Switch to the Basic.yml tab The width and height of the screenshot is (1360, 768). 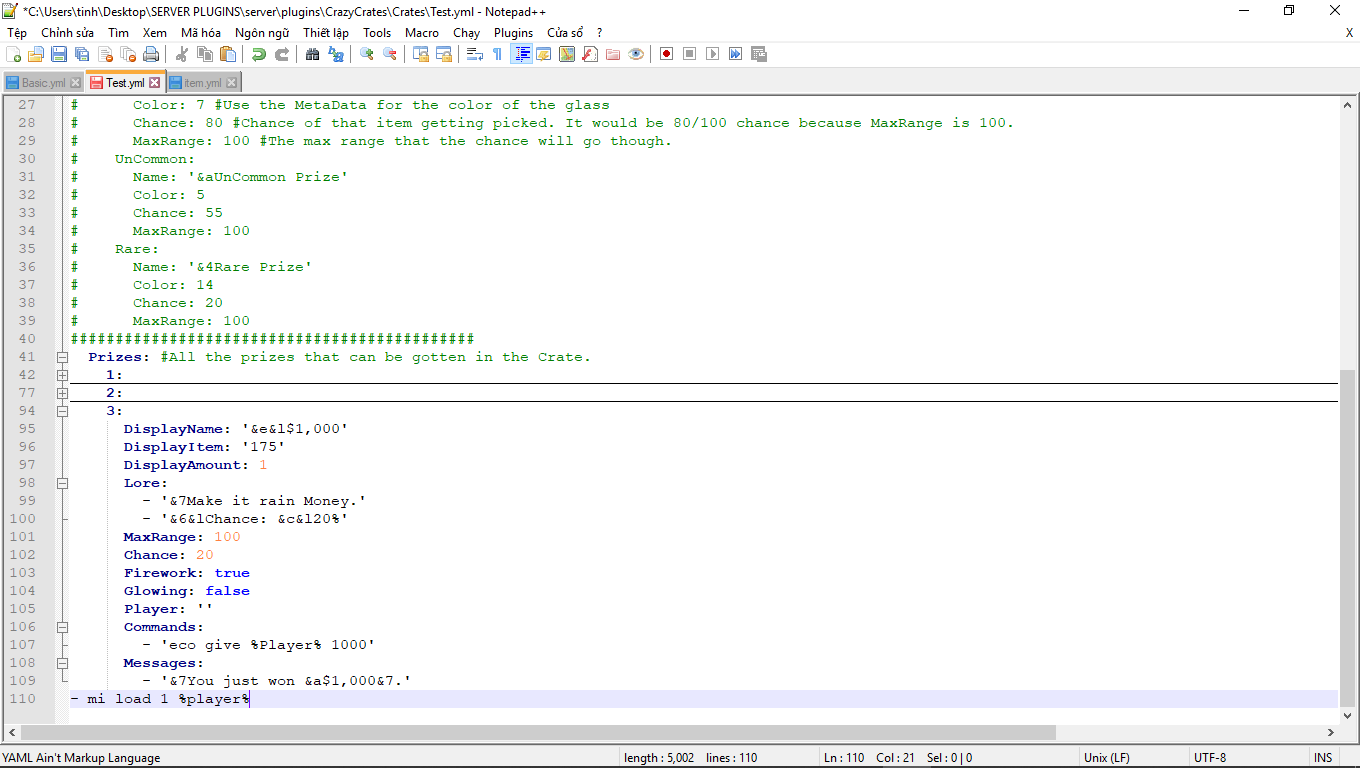click(43, 83)
